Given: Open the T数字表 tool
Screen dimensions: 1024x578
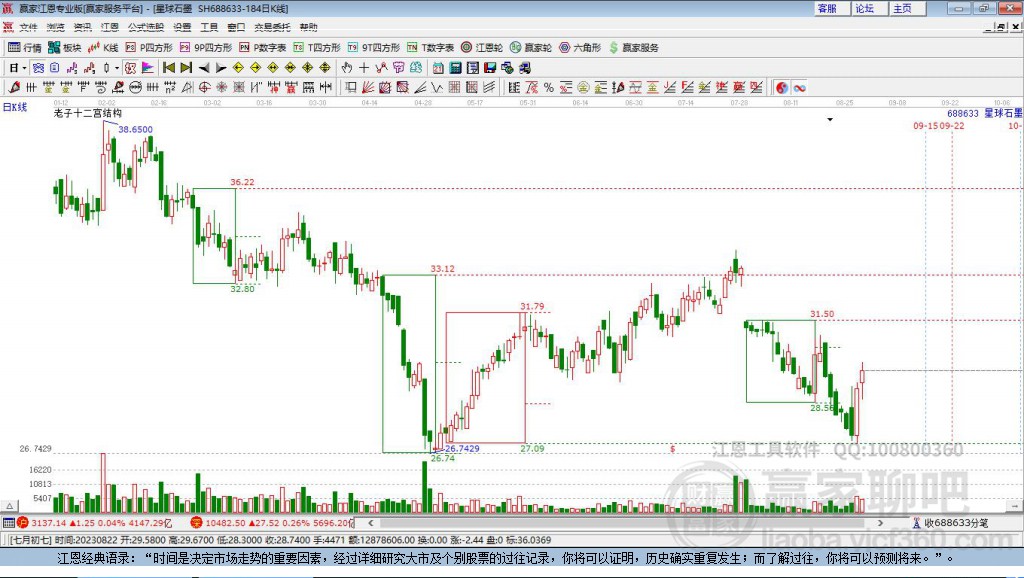Looking at the screenshot, I should [x=430, y=48].
